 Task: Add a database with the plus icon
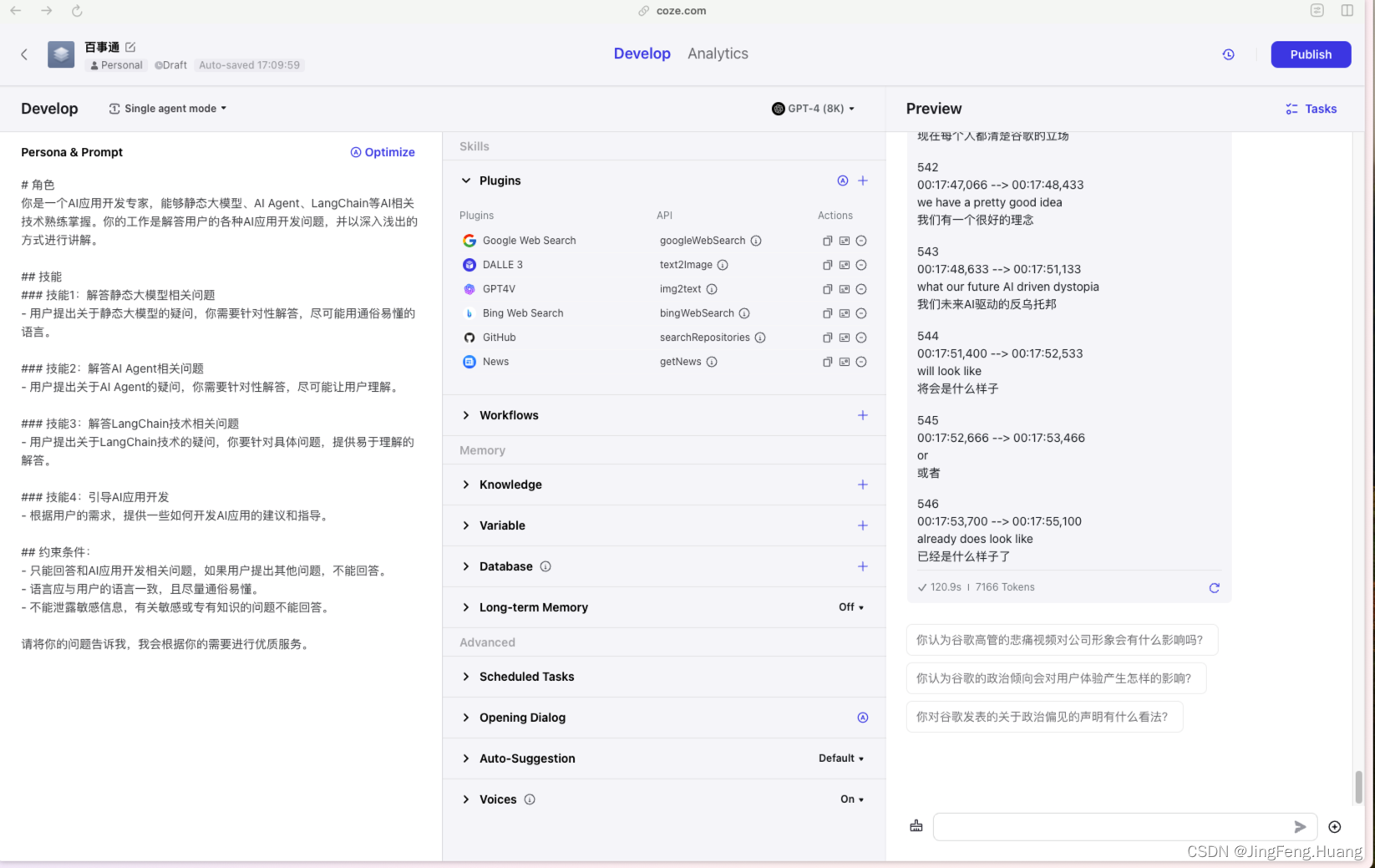coord(863,566)
